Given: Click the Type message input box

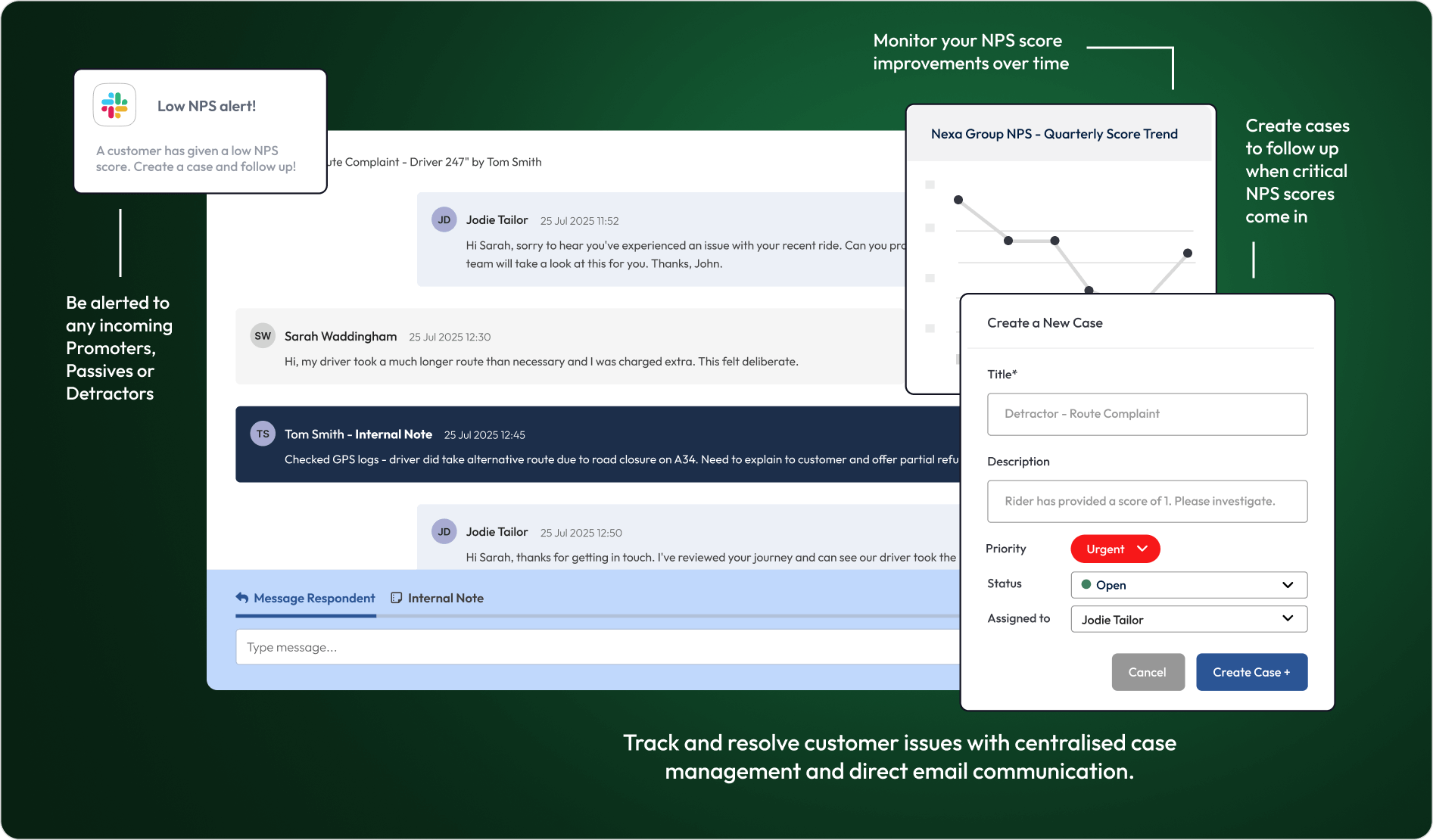Looking at the screenshot, I should (598, 647).
